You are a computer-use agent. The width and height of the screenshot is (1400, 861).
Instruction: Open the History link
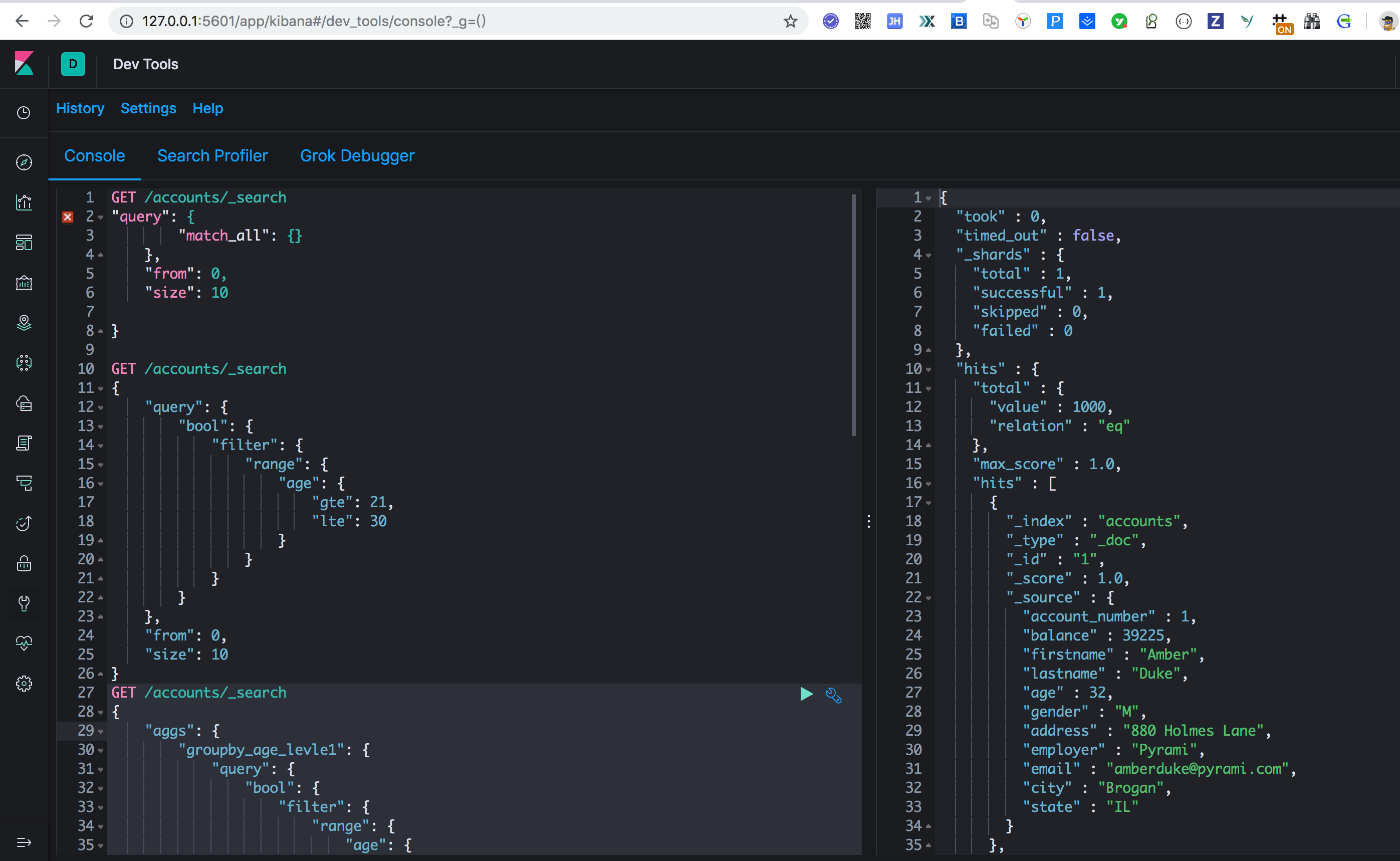click(80, 108)
